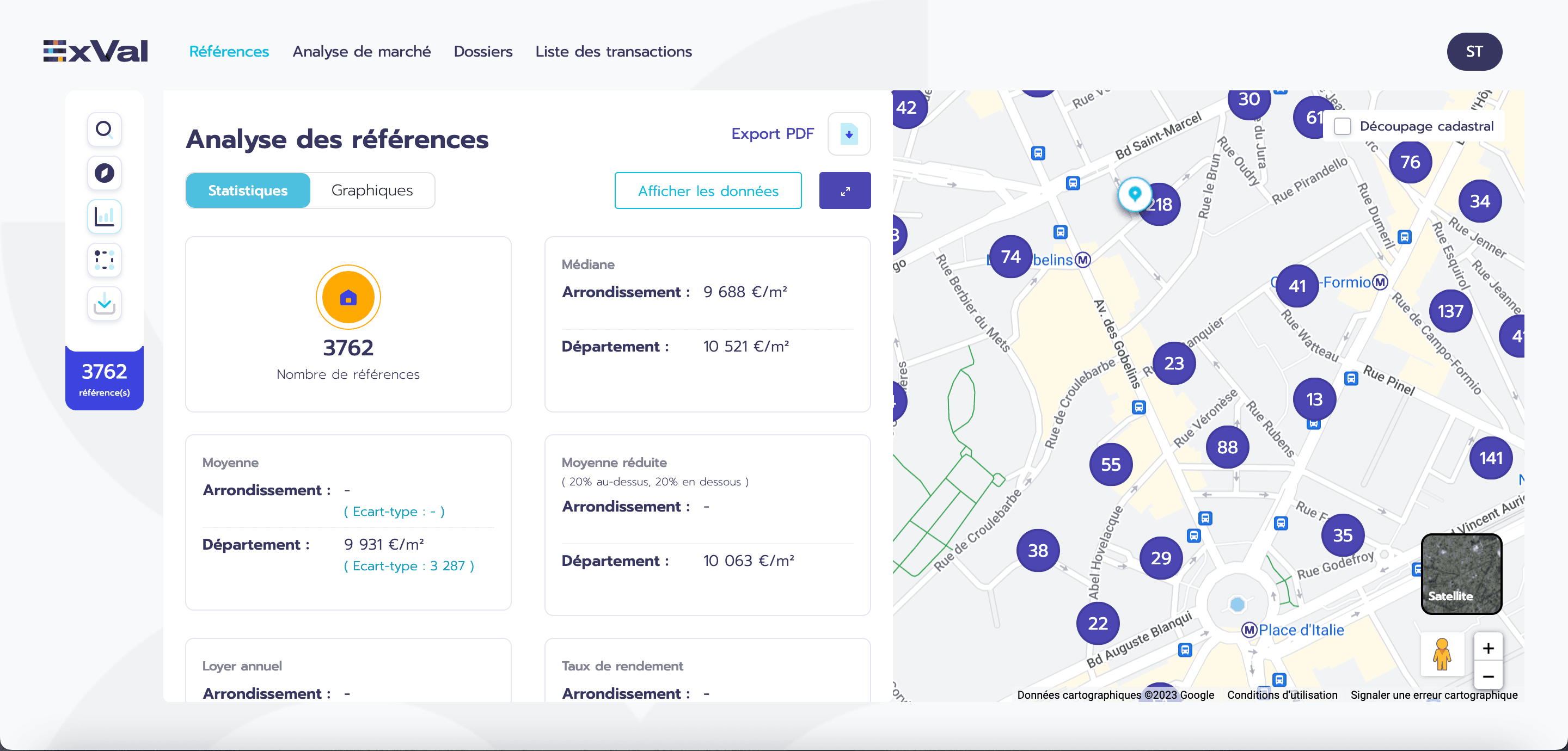The height and width of the screenshot is (751, 1568).
Task: Click Conditions d'utilisation map link
Action: pos(1282,695)
